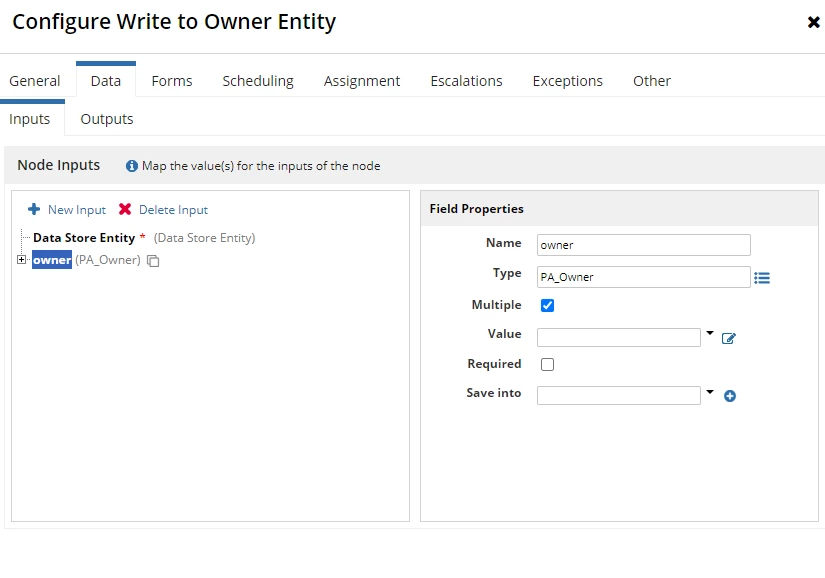Go to the Assignment tab

(362, 81)
